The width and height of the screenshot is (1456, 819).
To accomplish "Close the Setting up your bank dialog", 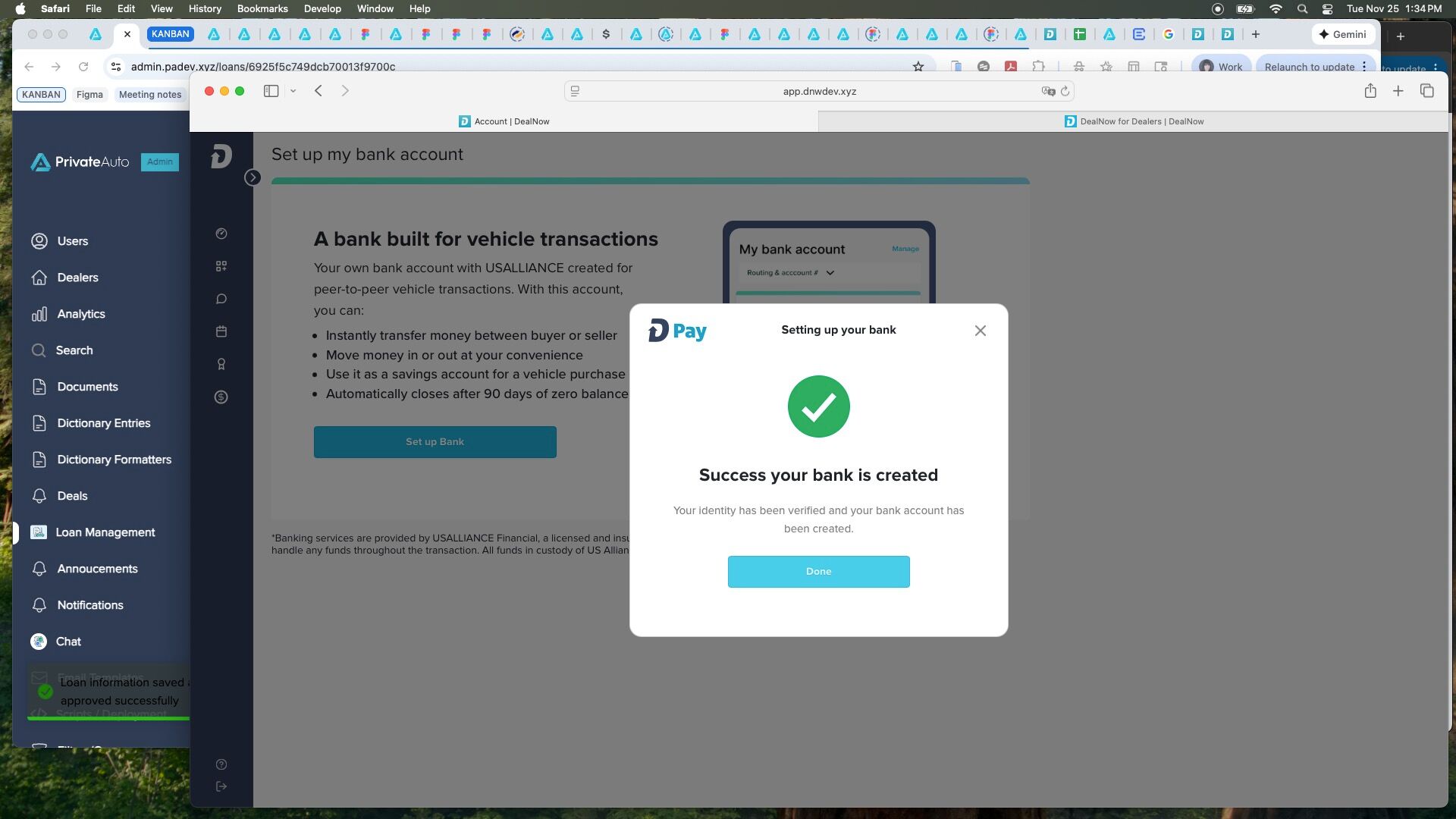I will 980,331.
